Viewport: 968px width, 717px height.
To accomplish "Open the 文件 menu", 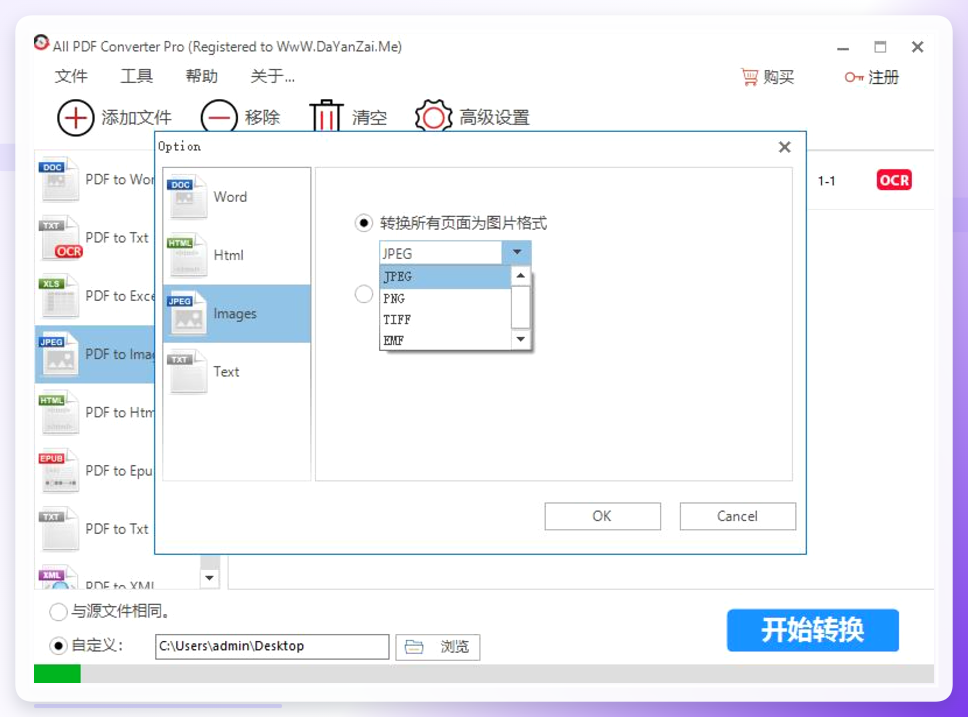I will (71, 77).
